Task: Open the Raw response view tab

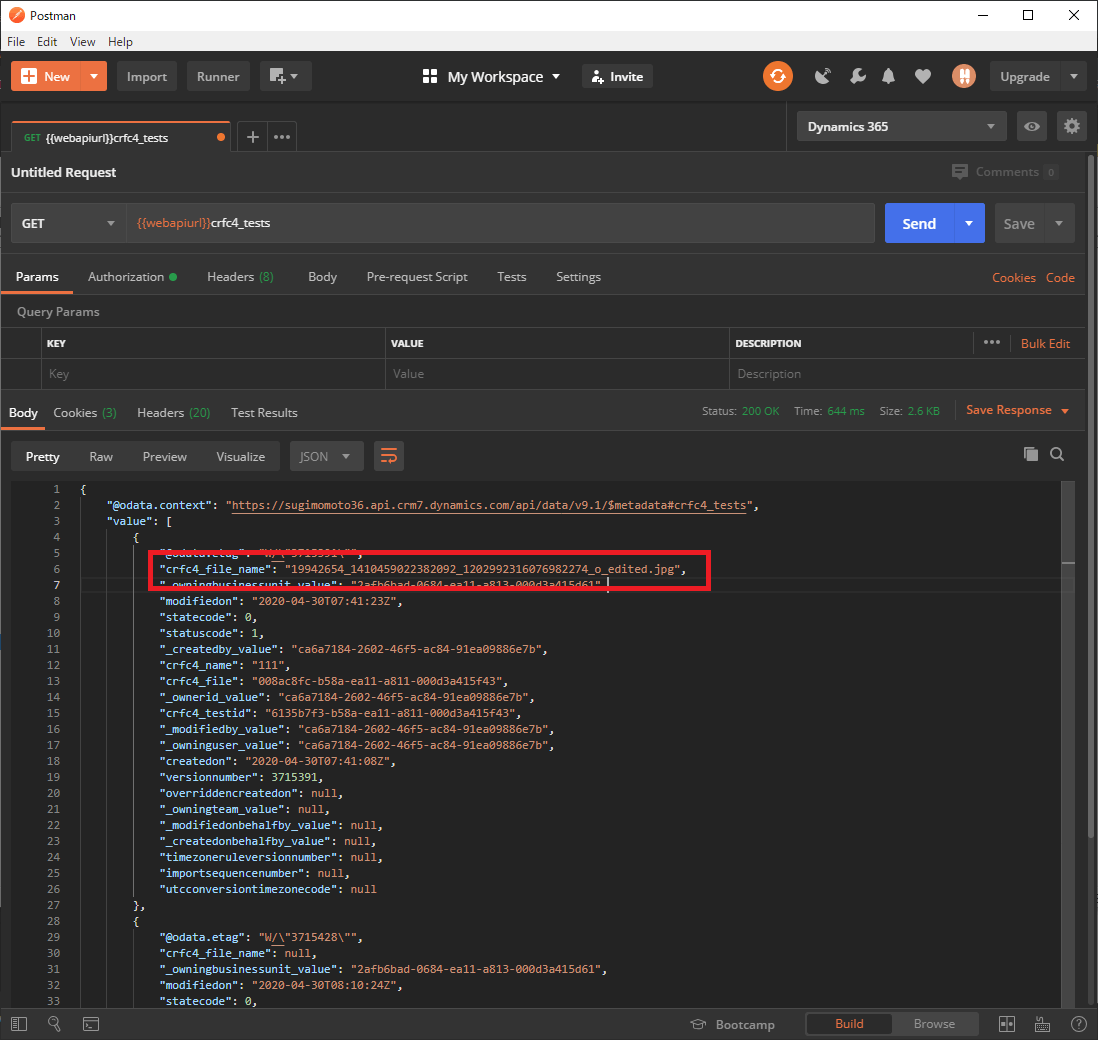Action: click(x=101, y=456)
